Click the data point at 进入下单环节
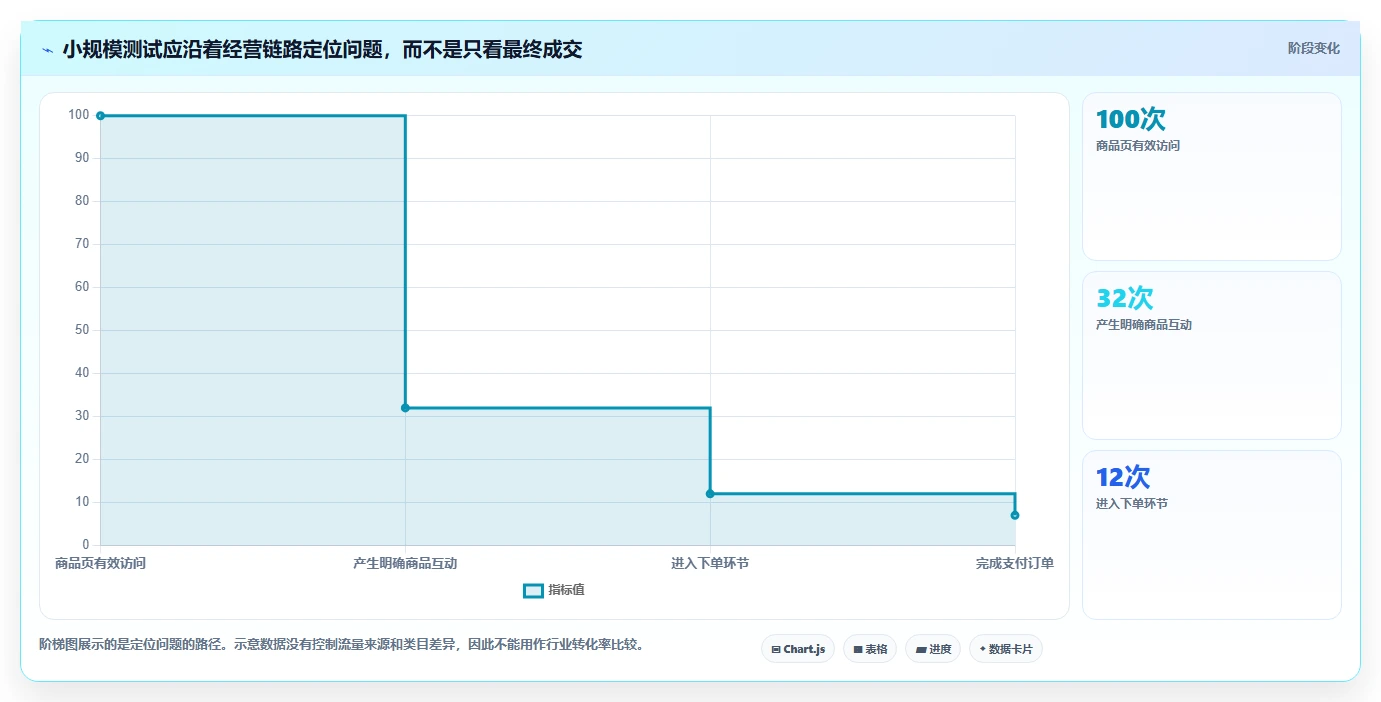This screenshot has width=1381, height=702. pyautogui.click(x=710, y=494)
